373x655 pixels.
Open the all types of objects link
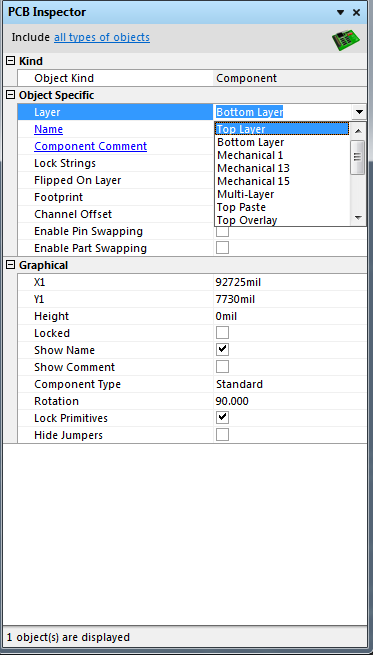tap(101, 37)
